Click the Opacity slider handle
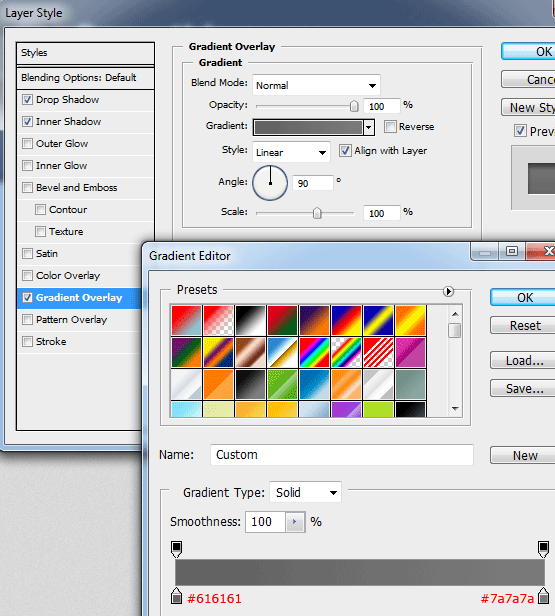Image resolution: width=555 pixels, height=616 pixels. 354,106
